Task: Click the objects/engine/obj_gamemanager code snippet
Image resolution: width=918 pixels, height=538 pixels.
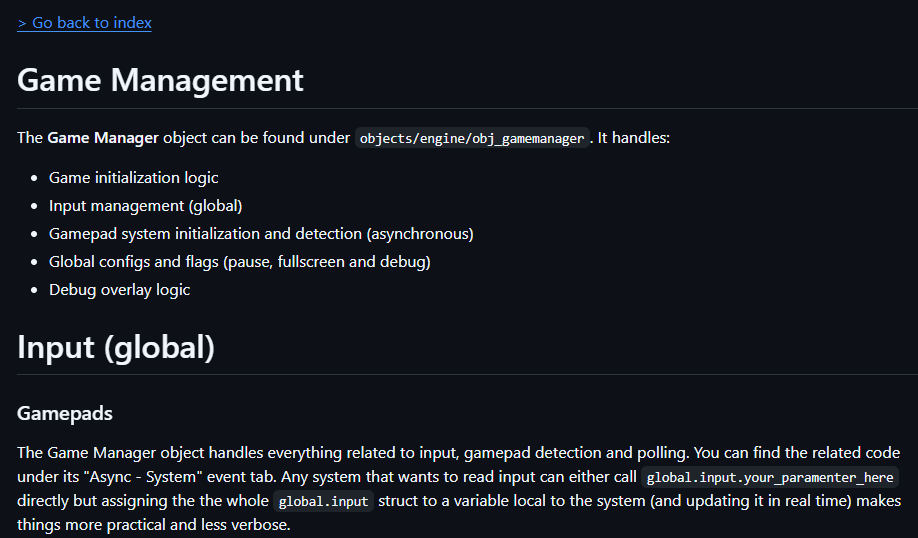Action: [x=472, y=138]
